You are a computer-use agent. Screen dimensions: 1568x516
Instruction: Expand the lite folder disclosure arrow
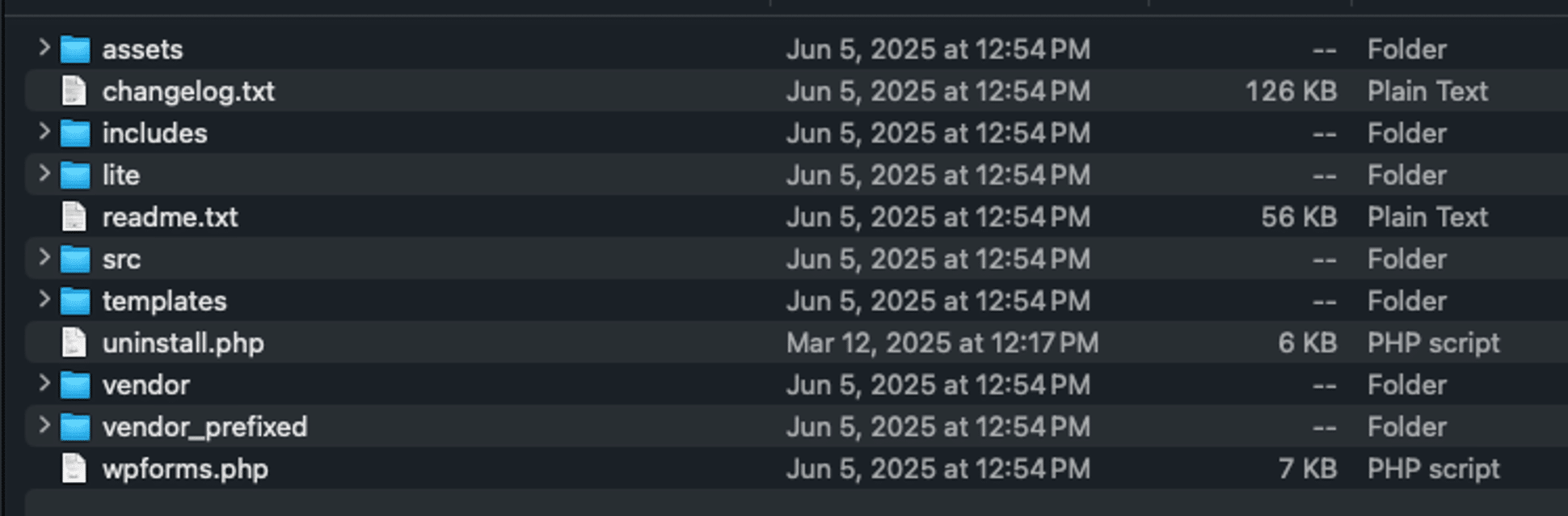coord(44,174)
